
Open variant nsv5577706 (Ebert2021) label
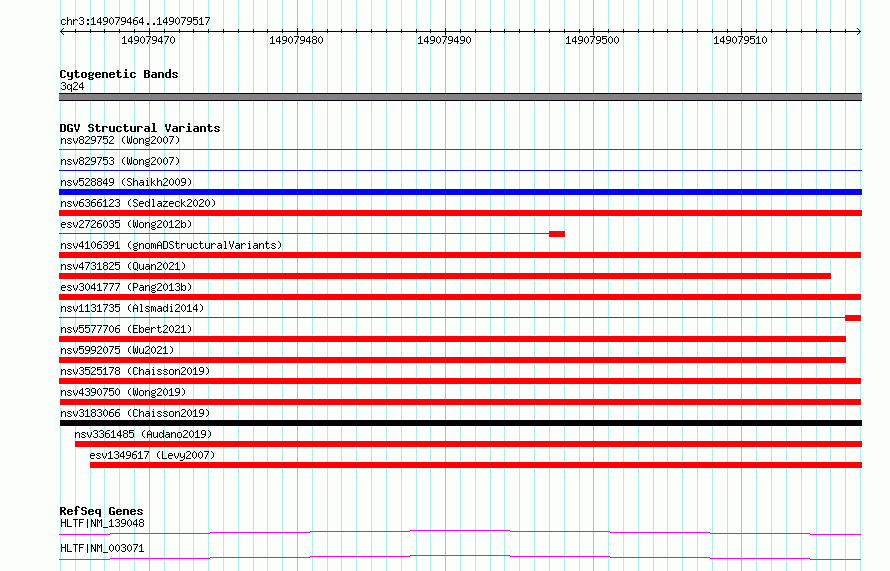[x=126, y=329]
